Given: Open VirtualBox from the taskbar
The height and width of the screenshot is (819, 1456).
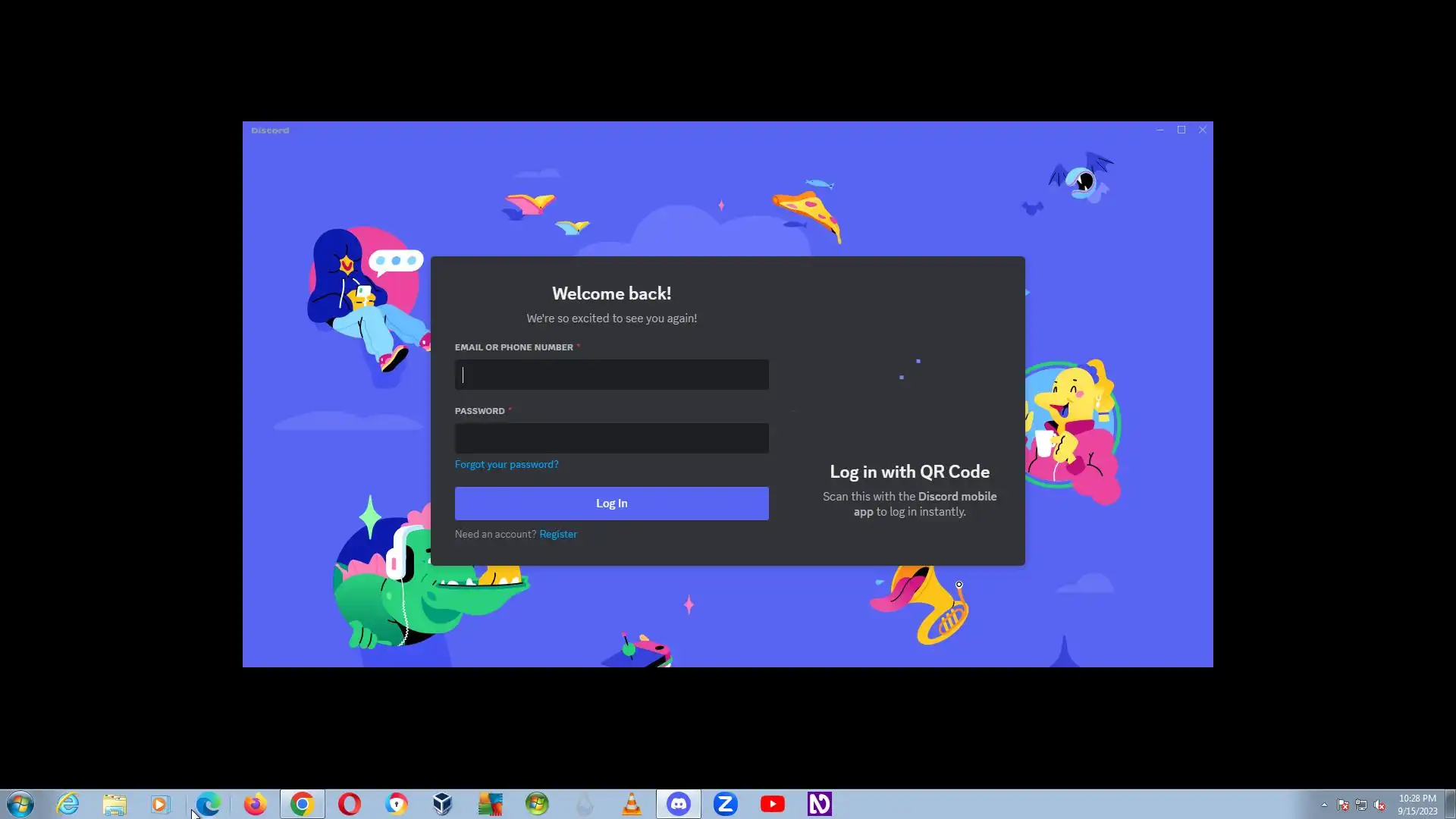Looking at the screenshot, I should (443, 804).
